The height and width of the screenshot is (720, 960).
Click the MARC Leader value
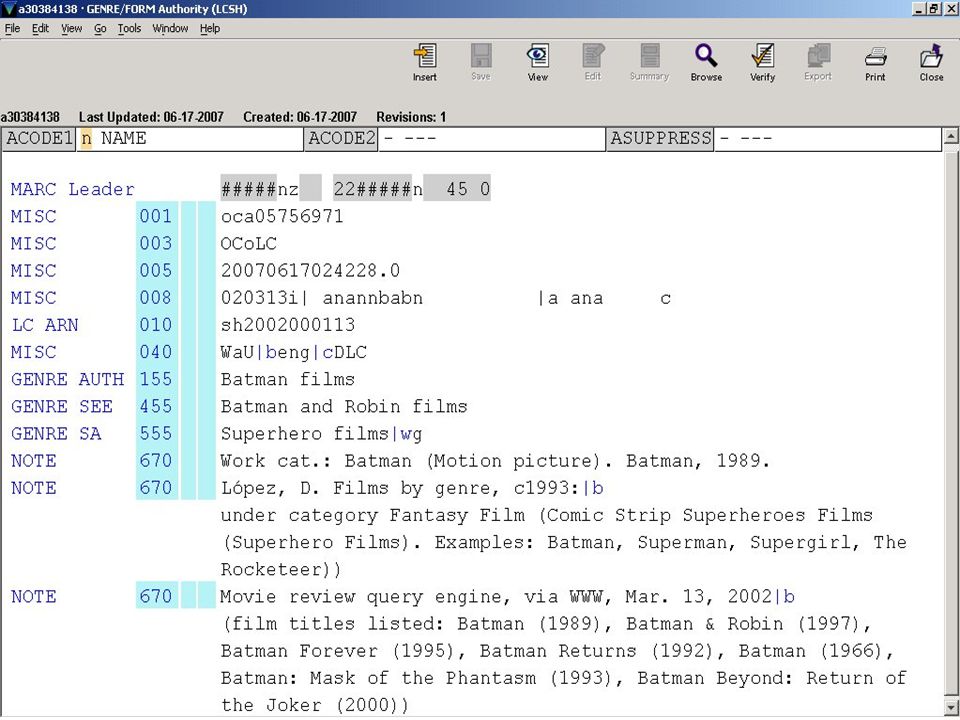[355, 189]
